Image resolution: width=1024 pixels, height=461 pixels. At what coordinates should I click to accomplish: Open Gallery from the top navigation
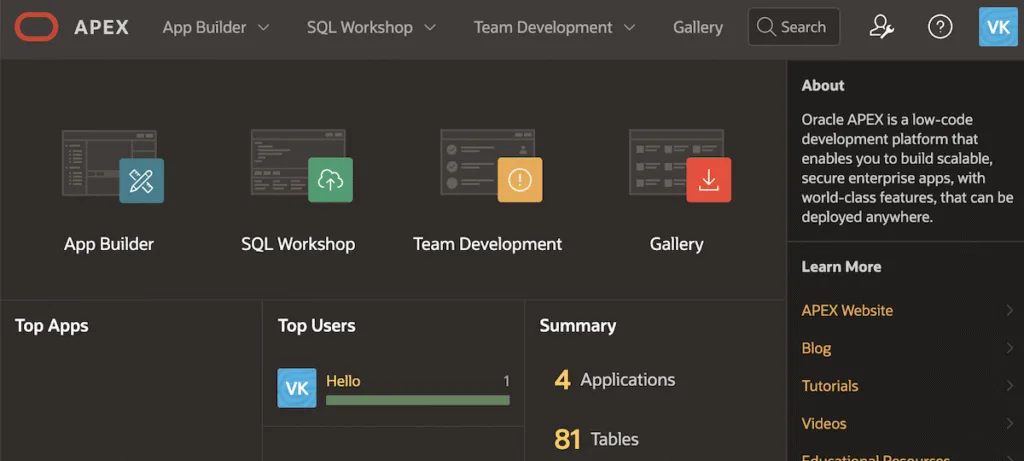click(698, 27)
